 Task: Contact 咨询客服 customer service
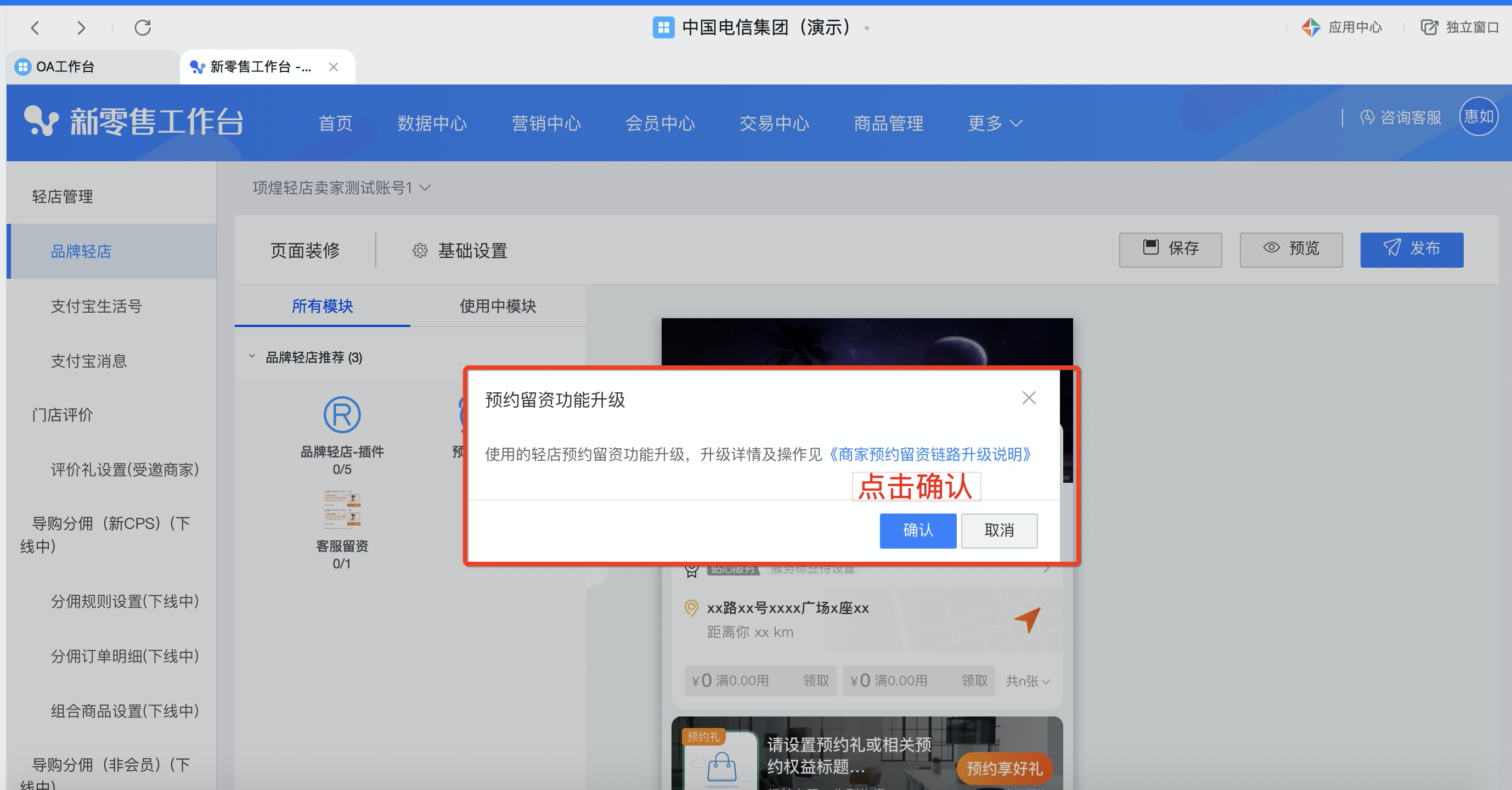(1401, 117)
